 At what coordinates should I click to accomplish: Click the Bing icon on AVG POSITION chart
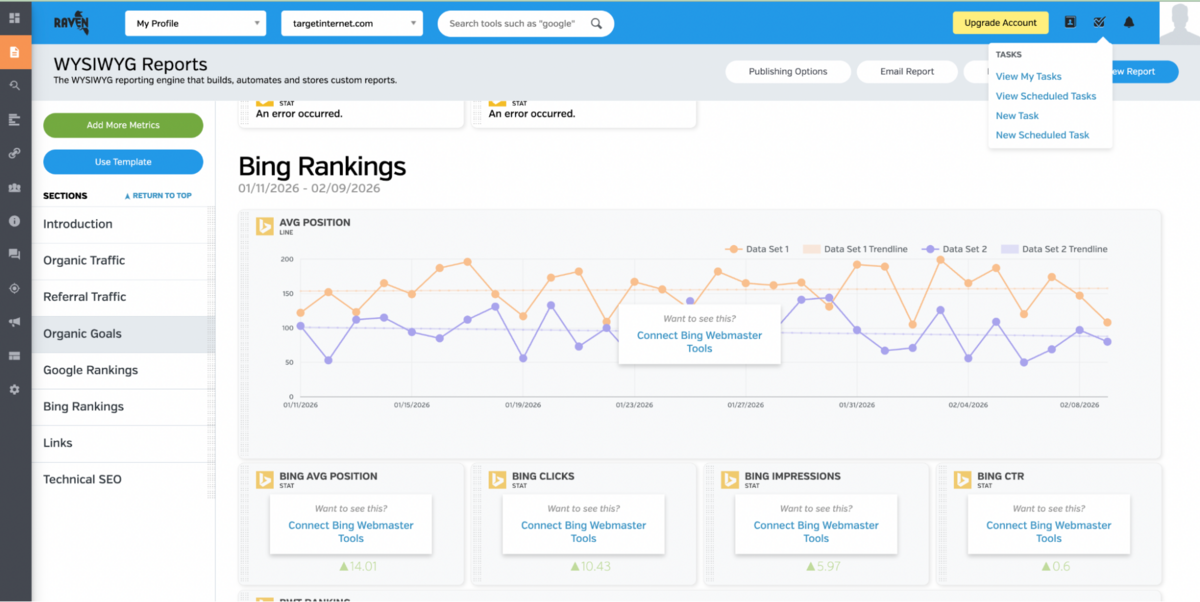point(264,226)
